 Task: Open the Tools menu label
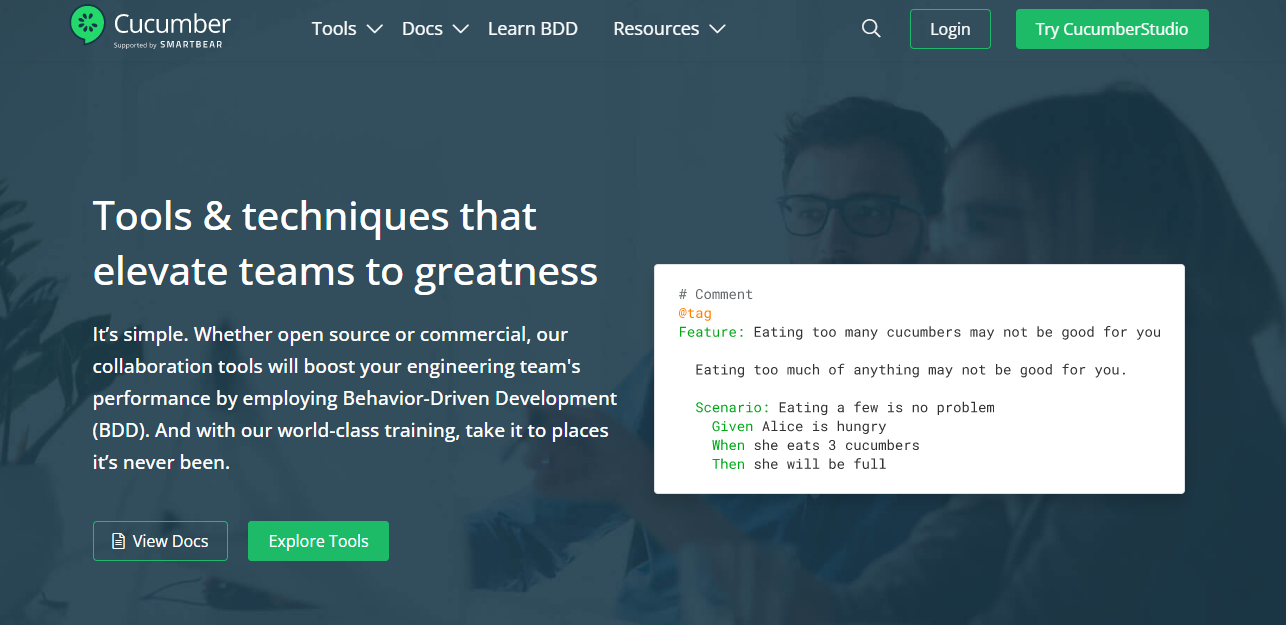click(334, 29)
